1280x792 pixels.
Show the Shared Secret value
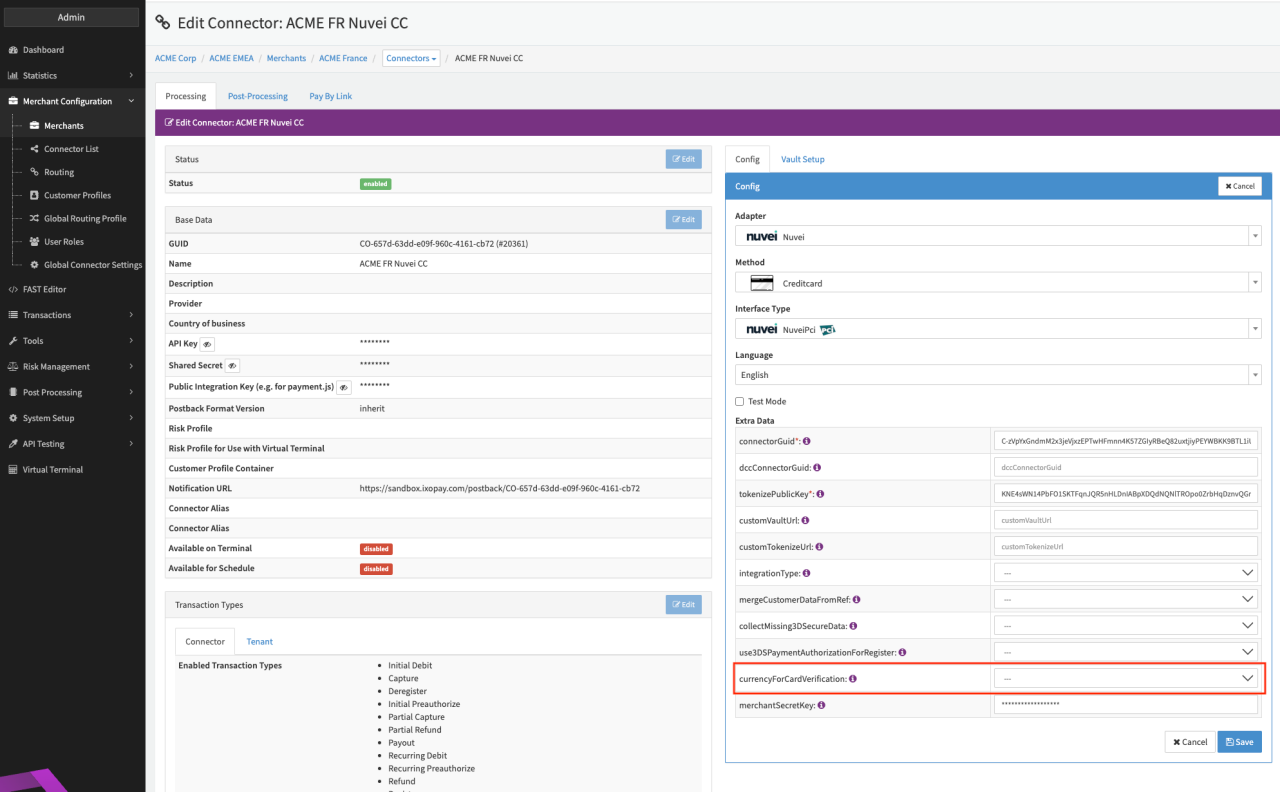[232, 366]
